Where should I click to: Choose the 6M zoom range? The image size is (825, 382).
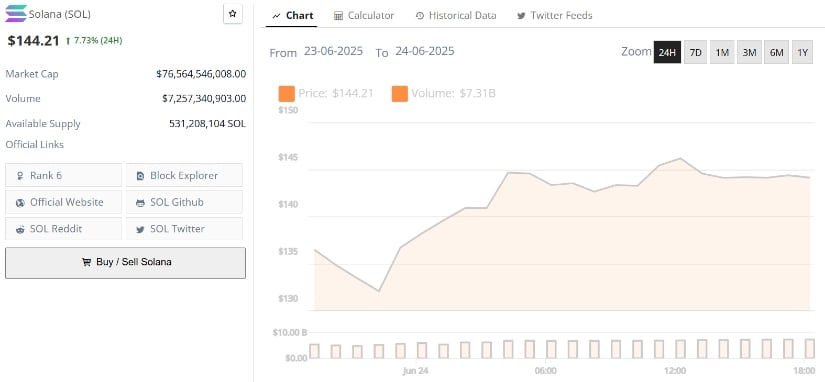(x=776, y=52)
